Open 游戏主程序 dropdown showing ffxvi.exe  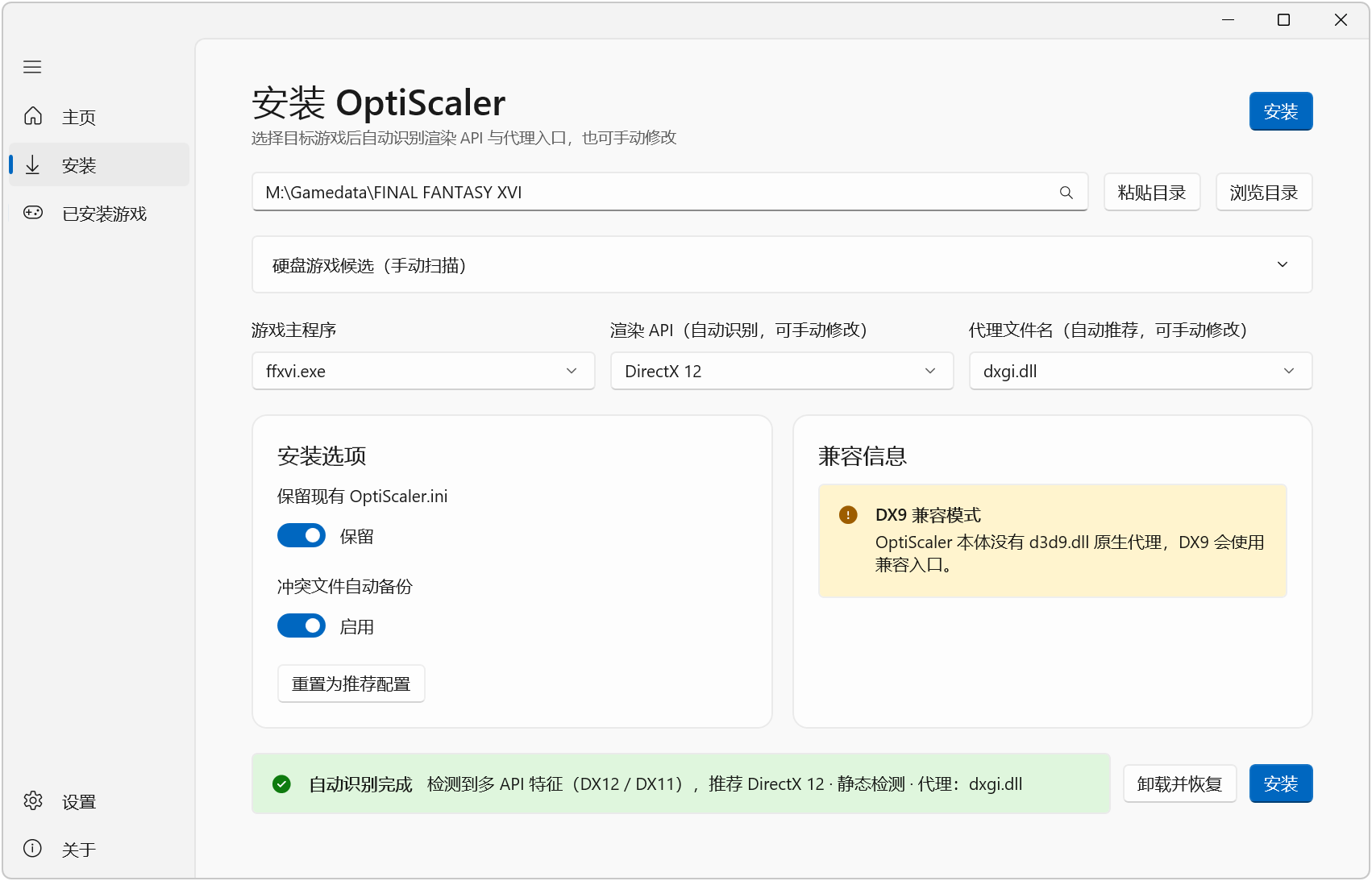pos(423,371)
